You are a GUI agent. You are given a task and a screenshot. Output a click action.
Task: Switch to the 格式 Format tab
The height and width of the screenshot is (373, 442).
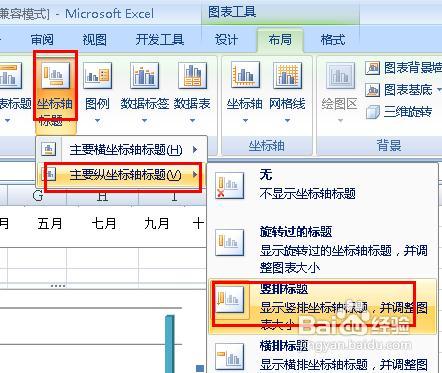[333, 40]
